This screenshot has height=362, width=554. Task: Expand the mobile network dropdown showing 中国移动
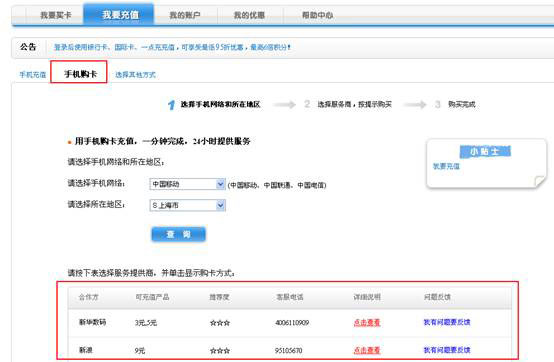pos(188,184)
